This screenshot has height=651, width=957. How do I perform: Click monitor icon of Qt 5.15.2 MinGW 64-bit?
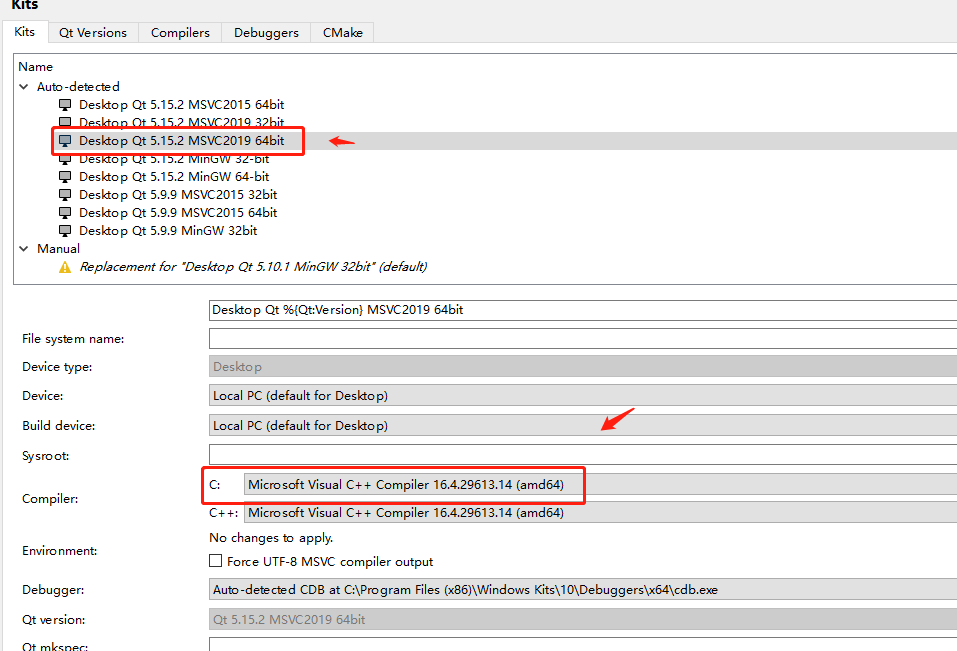click(x=65, y=177)
